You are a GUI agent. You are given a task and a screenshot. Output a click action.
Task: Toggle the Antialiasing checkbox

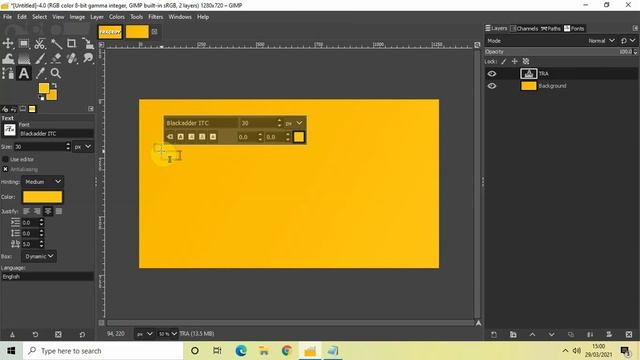(5, 169)
